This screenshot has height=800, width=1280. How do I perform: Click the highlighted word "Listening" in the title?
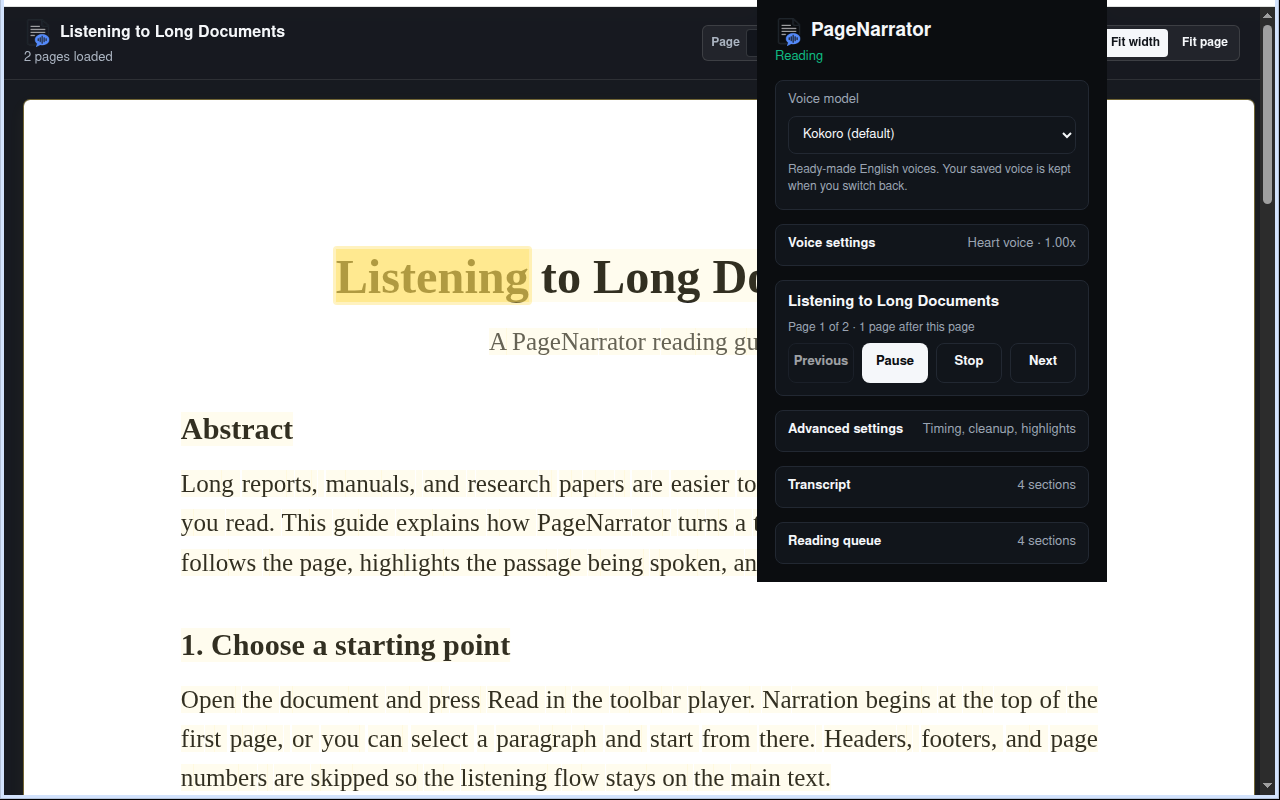click(x=432, y=276)
